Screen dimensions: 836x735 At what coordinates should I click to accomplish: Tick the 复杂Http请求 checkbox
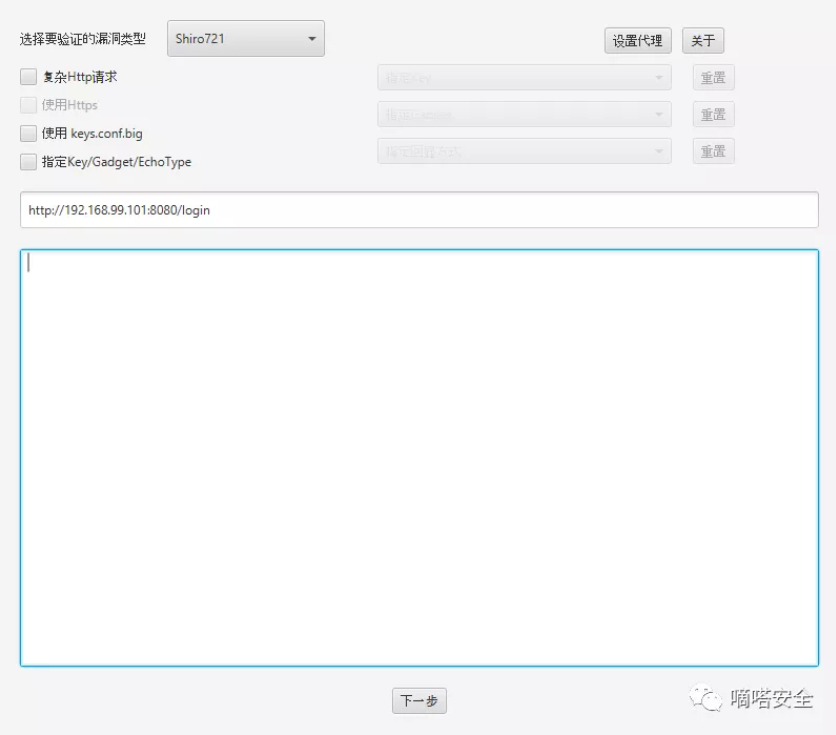28,77
